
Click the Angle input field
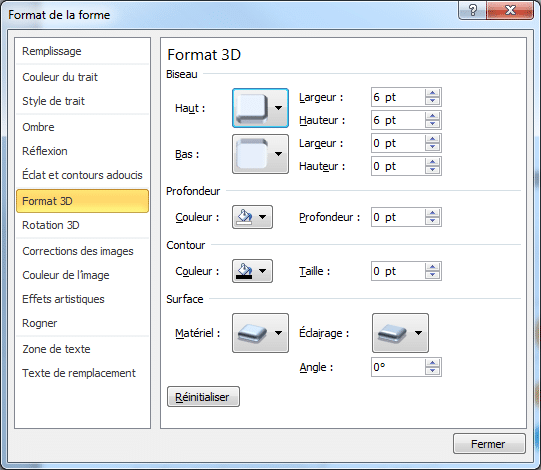click(x=398, y=367)
